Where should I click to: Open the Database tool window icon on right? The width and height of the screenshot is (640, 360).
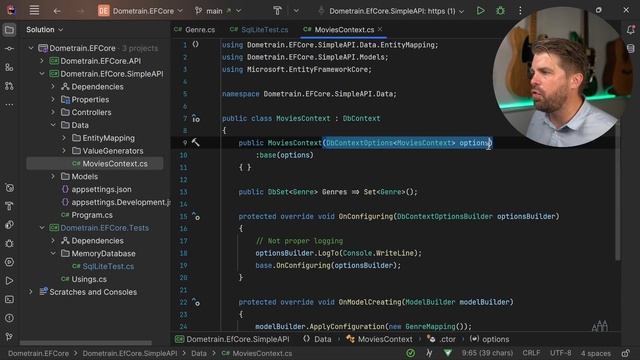tap(631, 48)
